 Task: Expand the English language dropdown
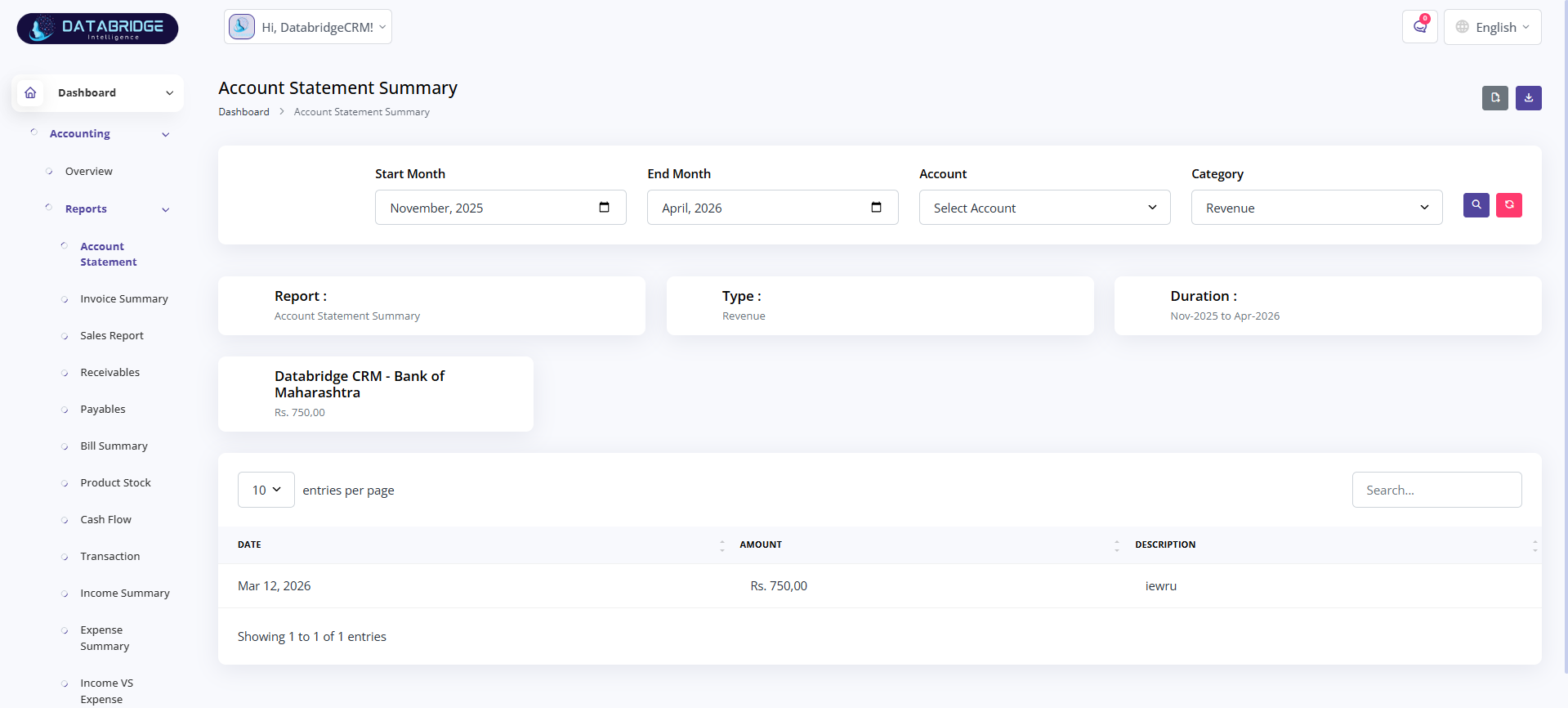point(1493,27)
